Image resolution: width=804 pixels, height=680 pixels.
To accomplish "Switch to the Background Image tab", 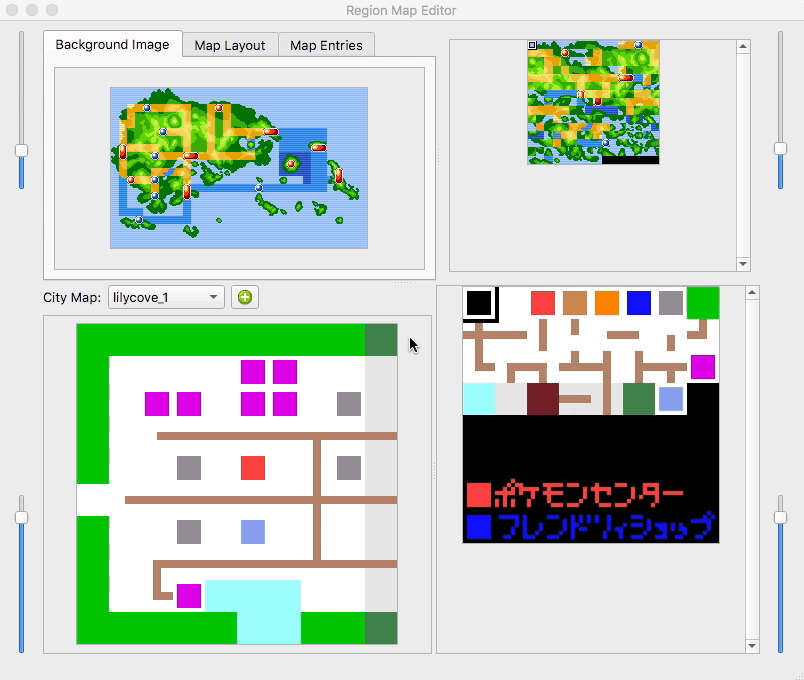I will 112,45.
